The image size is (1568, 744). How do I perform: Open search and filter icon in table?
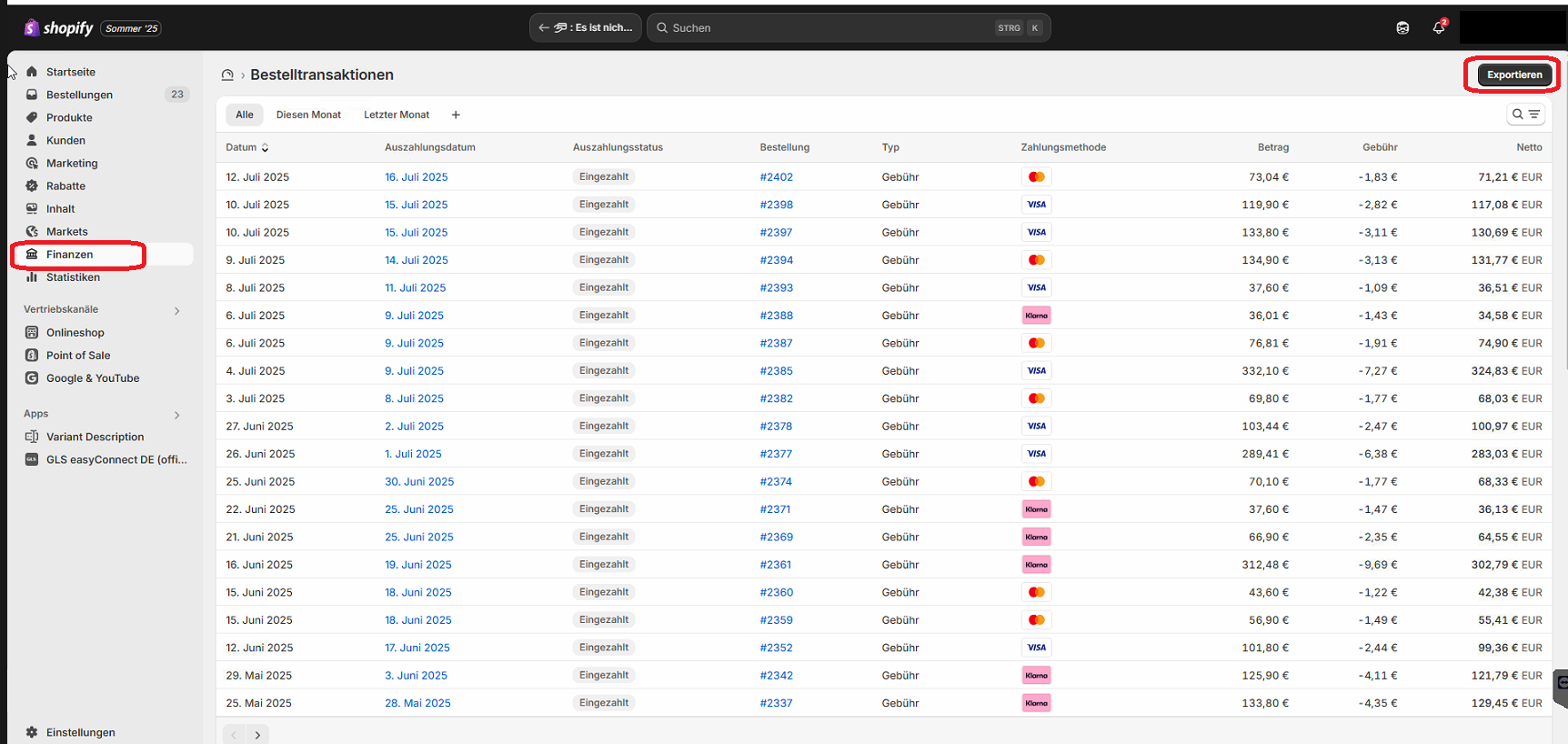[x=1525, y=115]
